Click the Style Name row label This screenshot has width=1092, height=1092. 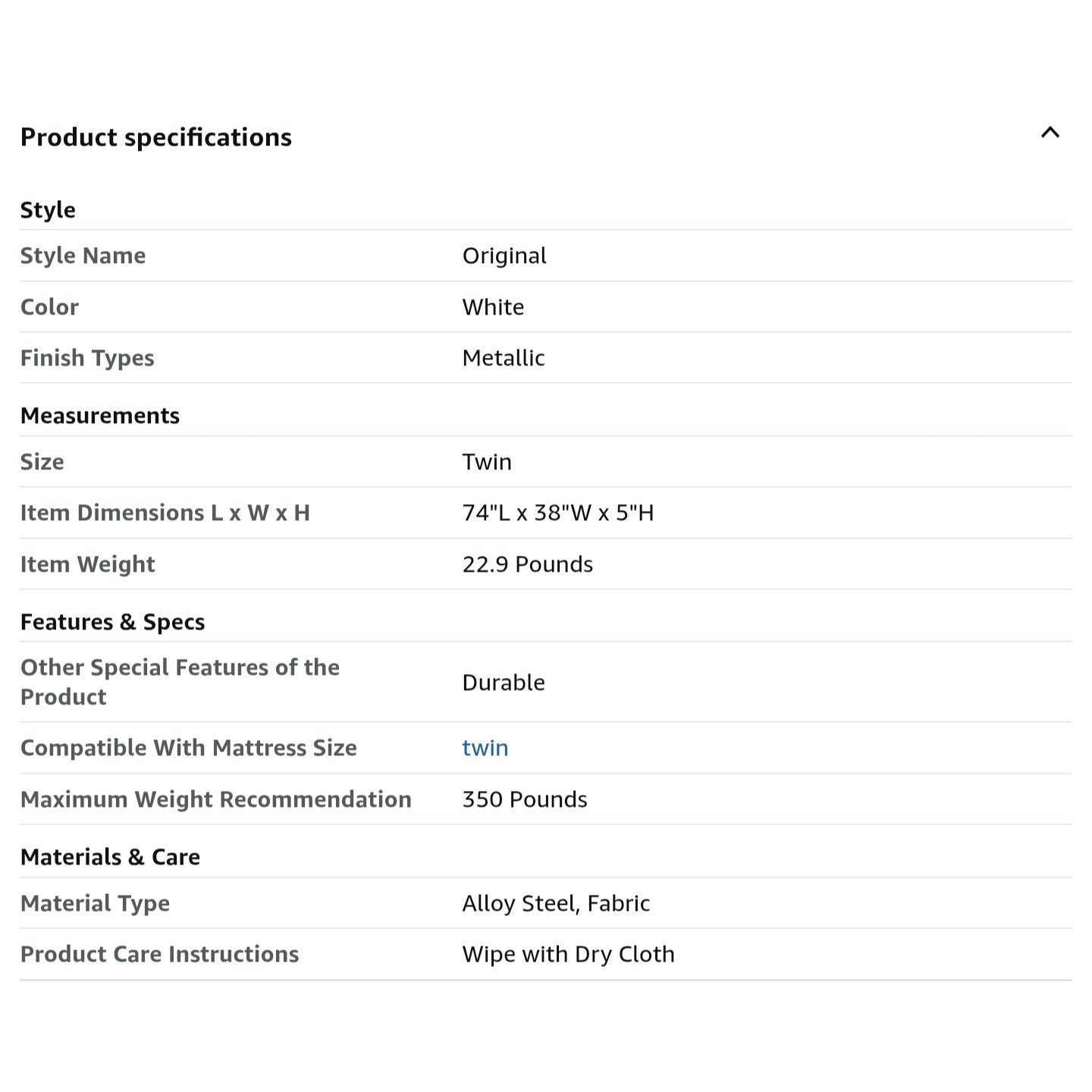83,256
